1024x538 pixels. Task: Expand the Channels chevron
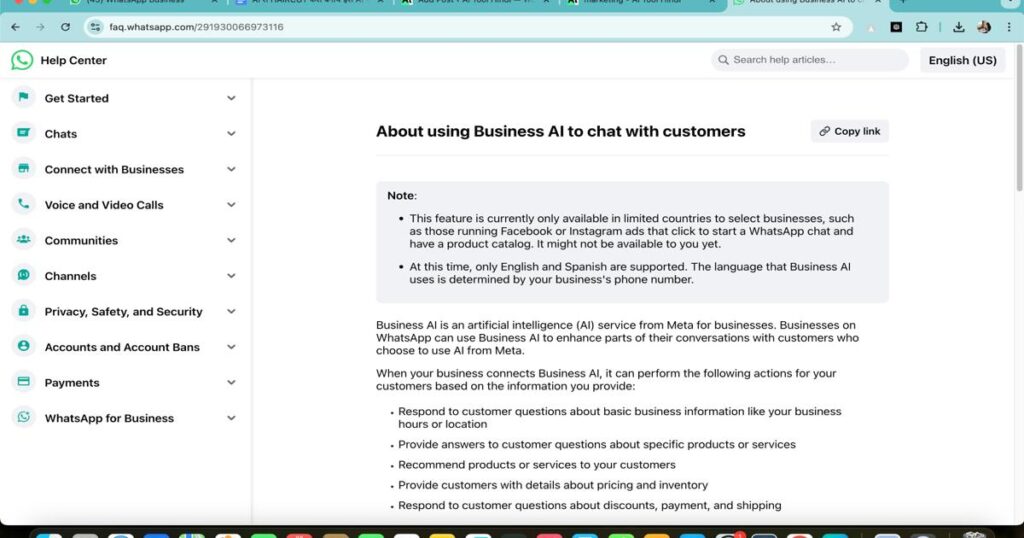click(231, 276)
